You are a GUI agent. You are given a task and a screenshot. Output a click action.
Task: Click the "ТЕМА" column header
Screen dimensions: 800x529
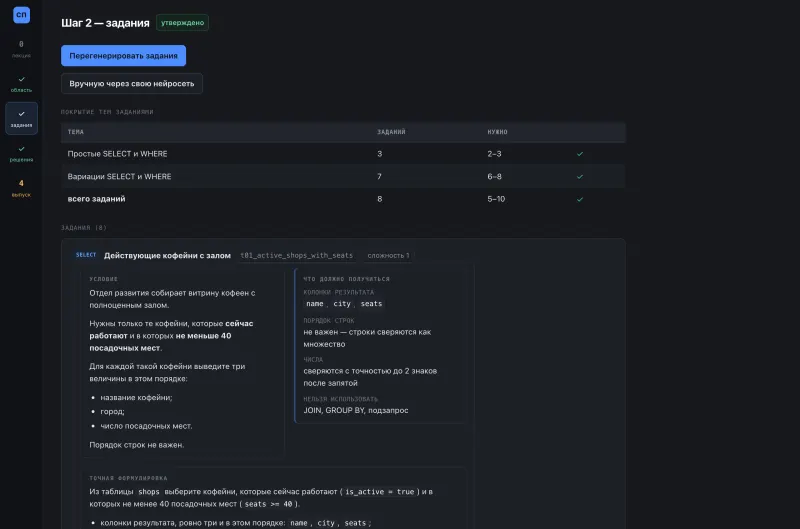click(76, 132)
